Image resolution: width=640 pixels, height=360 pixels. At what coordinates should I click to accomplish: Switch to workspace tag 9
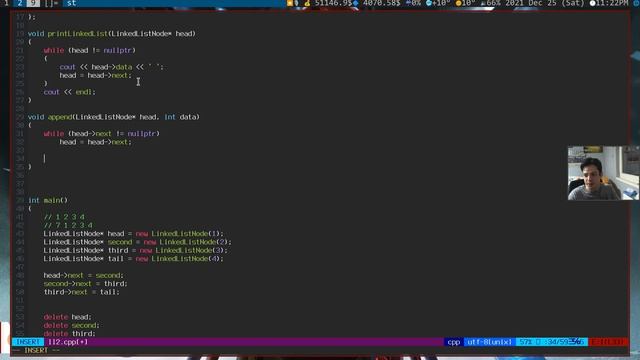pos(33,3)
